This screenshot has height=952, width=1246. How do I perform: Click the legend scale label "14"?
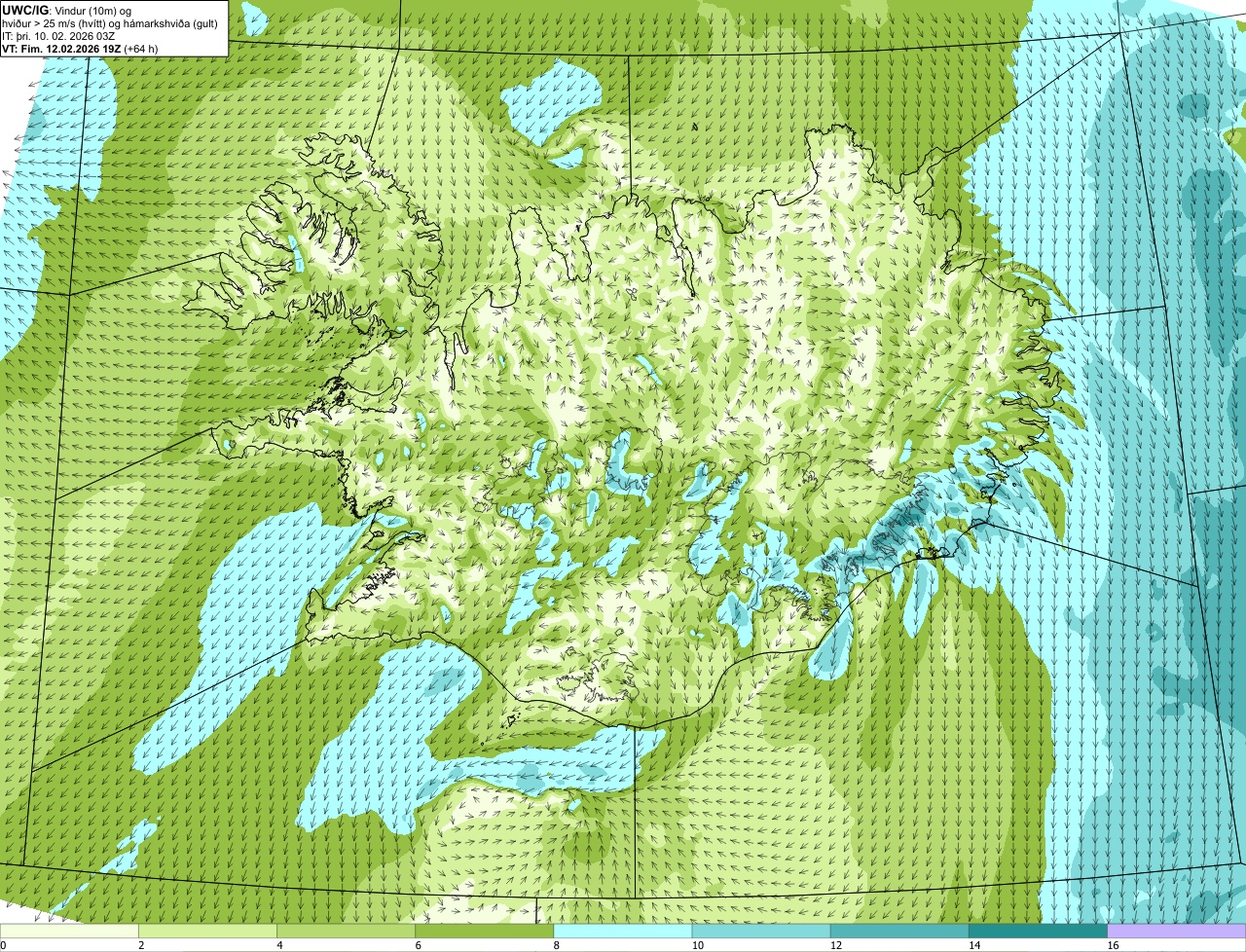pyautogui.click(x=973, y=945)
